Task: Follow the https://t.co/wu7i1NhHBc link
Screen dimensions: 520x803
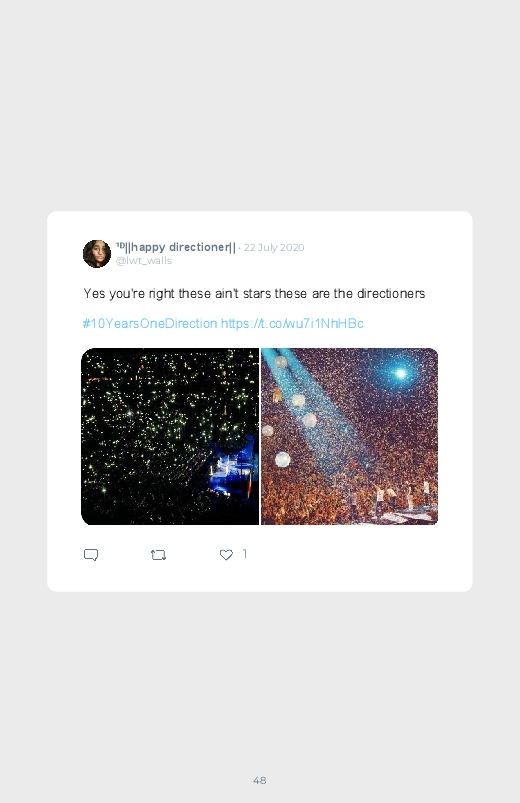Action: click(292, 324)
